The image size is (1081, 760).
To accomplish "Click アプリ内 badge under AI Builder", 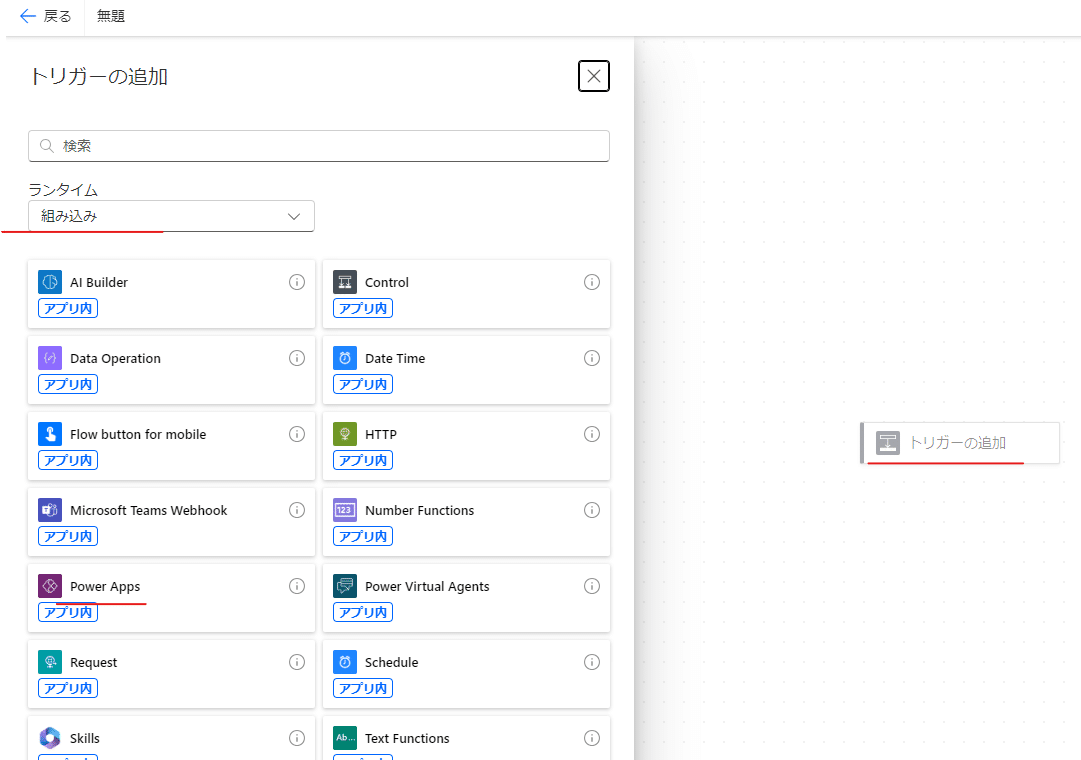I will tap(68, 308).
